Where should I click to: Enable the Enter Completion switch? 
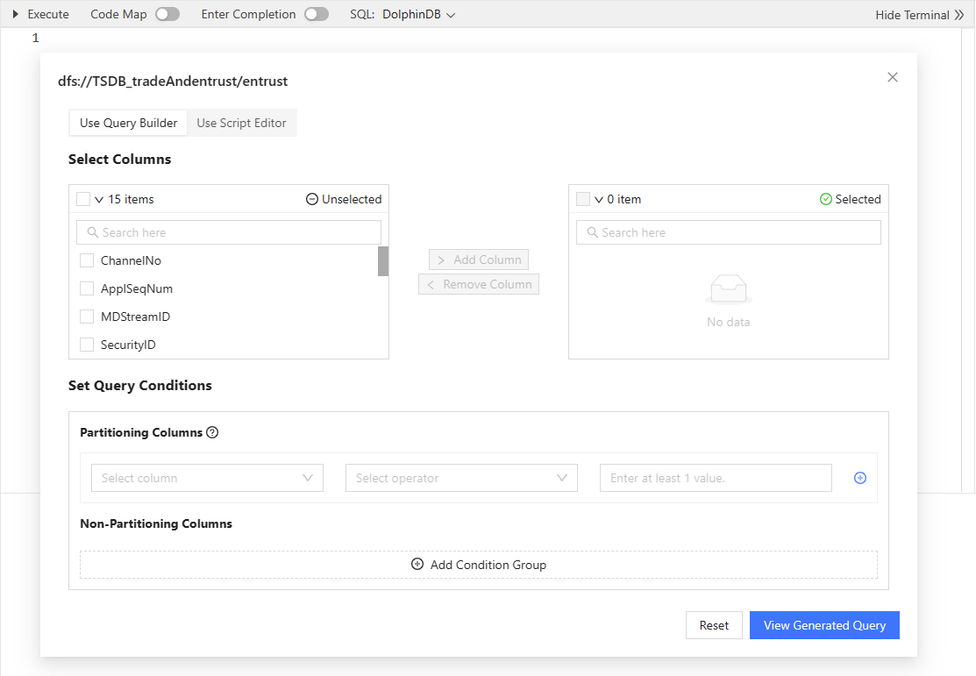(x=316, y=14)
